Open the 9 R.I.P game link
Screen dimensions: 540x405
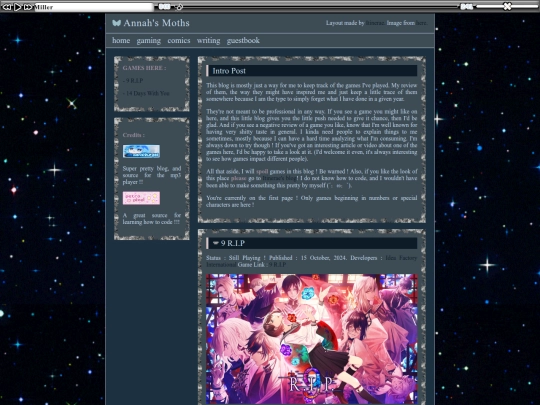tap(278, 265)
